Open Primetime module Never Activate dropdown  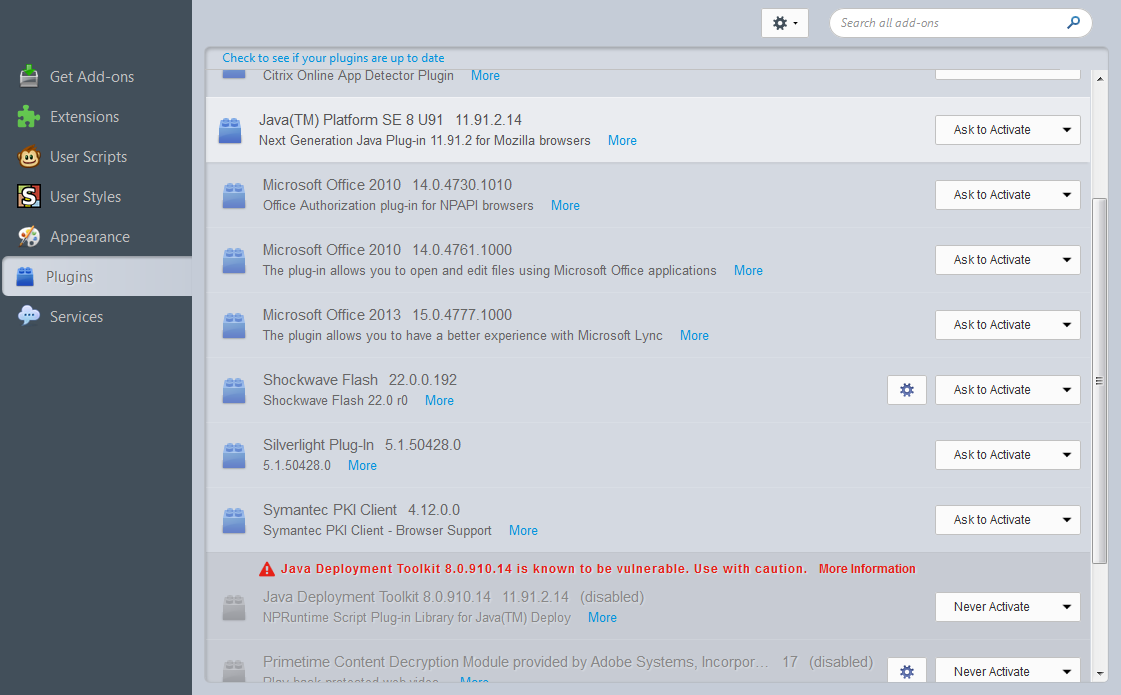pos(1007,671)
